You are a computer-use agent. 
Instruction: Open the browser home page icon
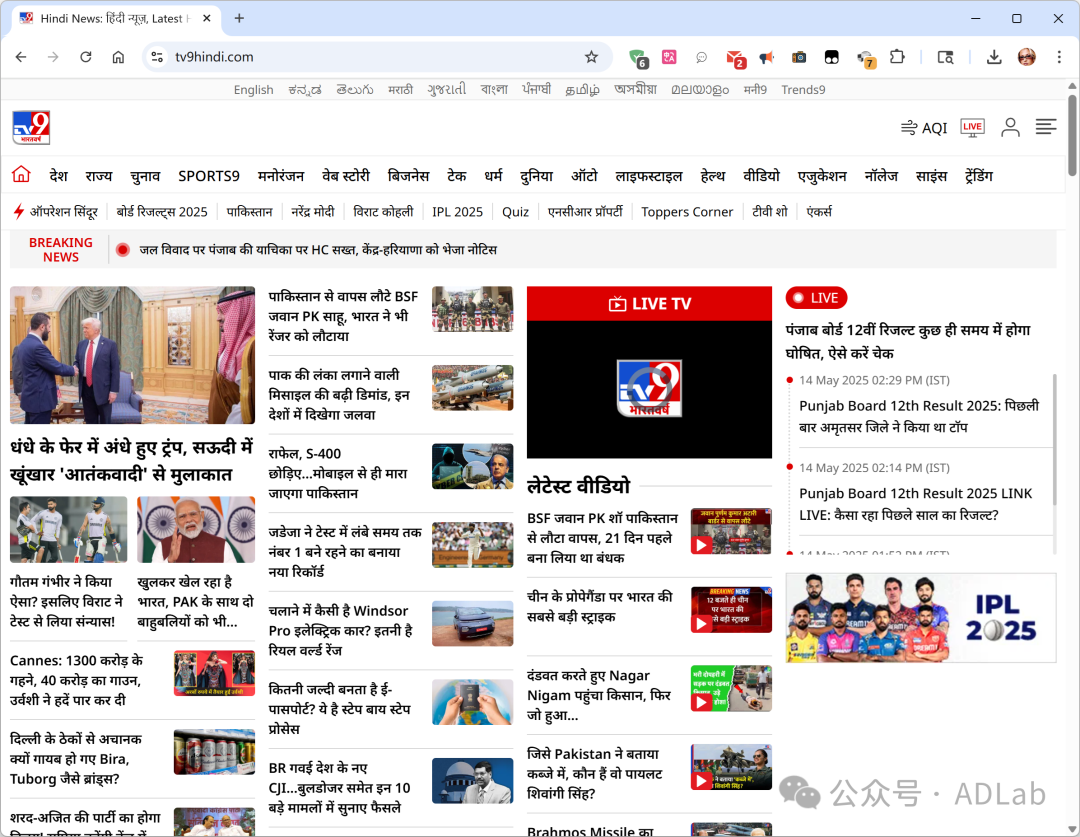pos(118,57)
